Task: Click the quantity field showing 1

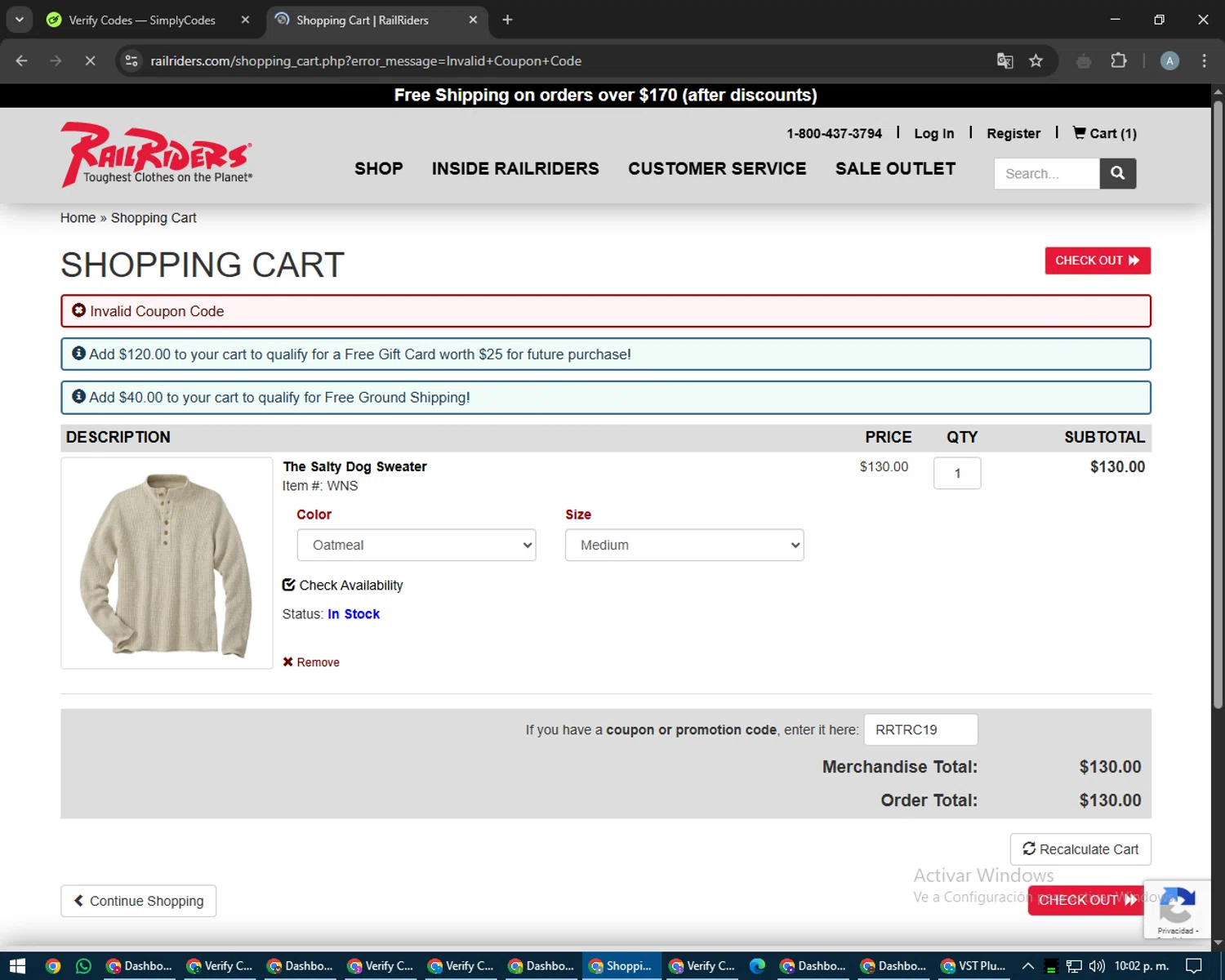Action: (957, 473)
